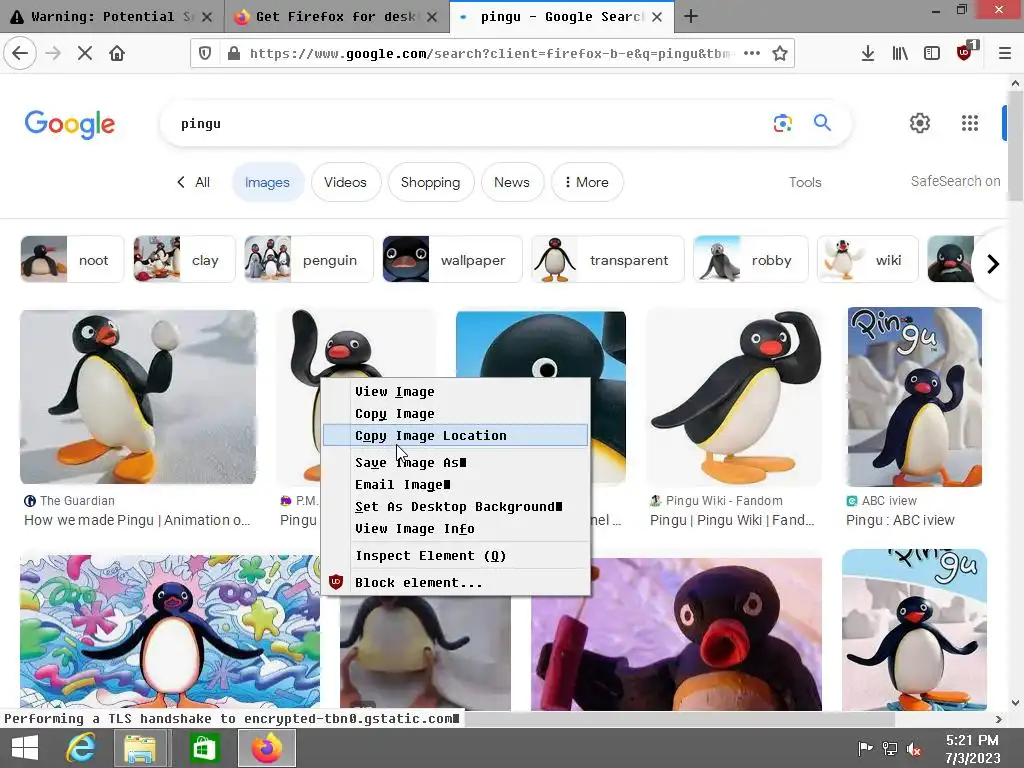
Task: Open the Library bookshelf icon
Action: coord(900,54)
